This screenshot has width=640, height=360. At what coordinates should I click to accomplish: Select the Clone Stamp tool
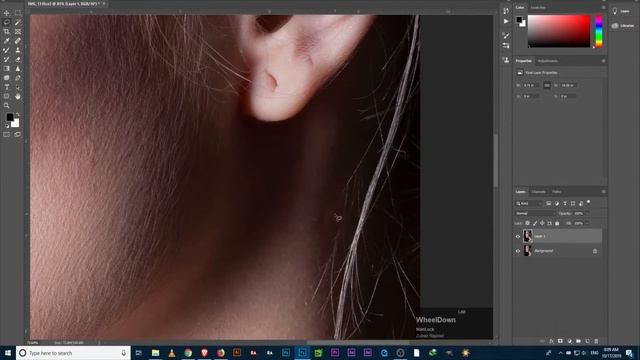[x=18, y=50]
